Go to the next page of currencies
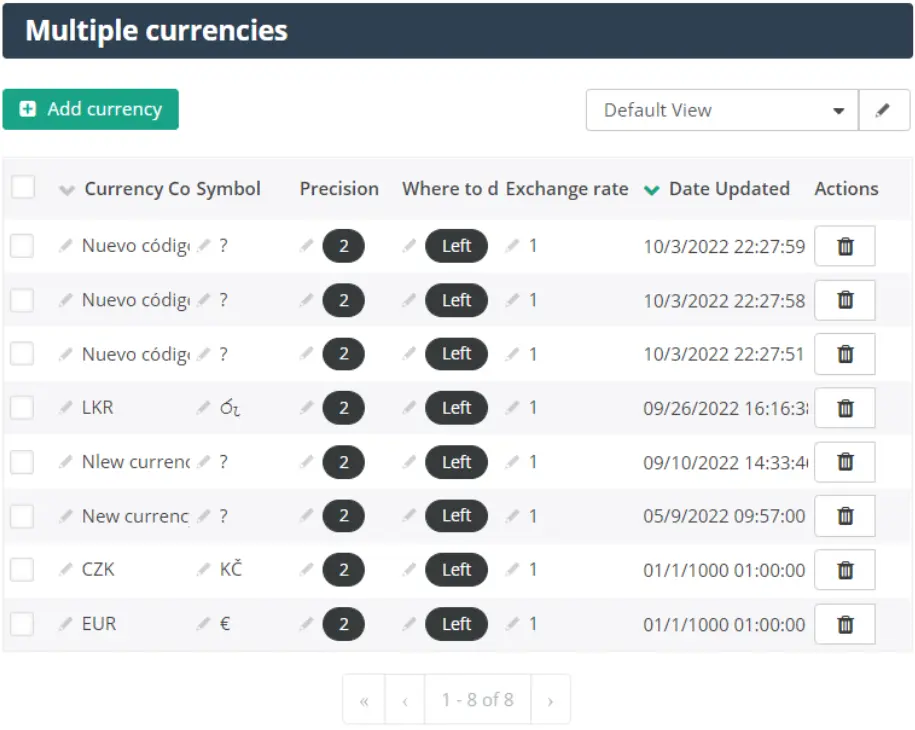Viewport: 915px width, 730px height. point(549,698)
